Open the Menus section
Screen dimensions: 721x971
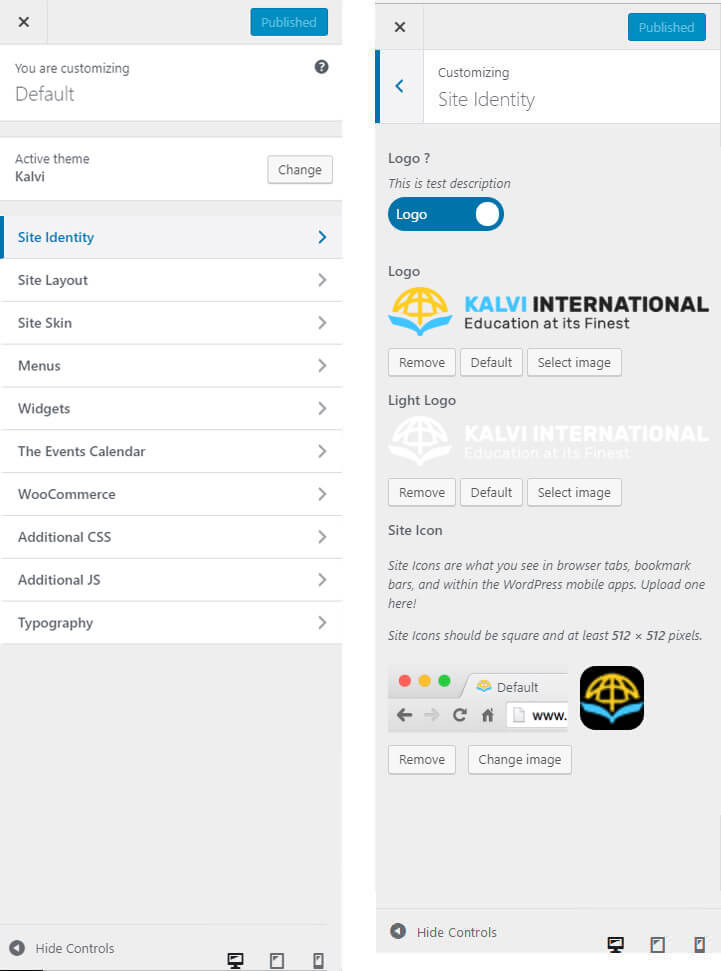click(171, 365)
